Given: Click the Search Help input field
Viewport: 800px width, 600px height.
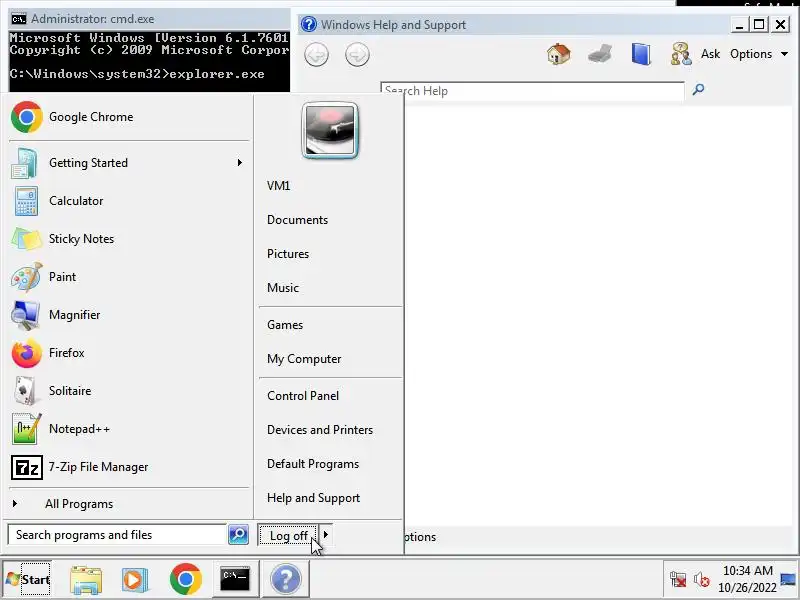Looking at the screenshot, I should (x=532, y=91).
